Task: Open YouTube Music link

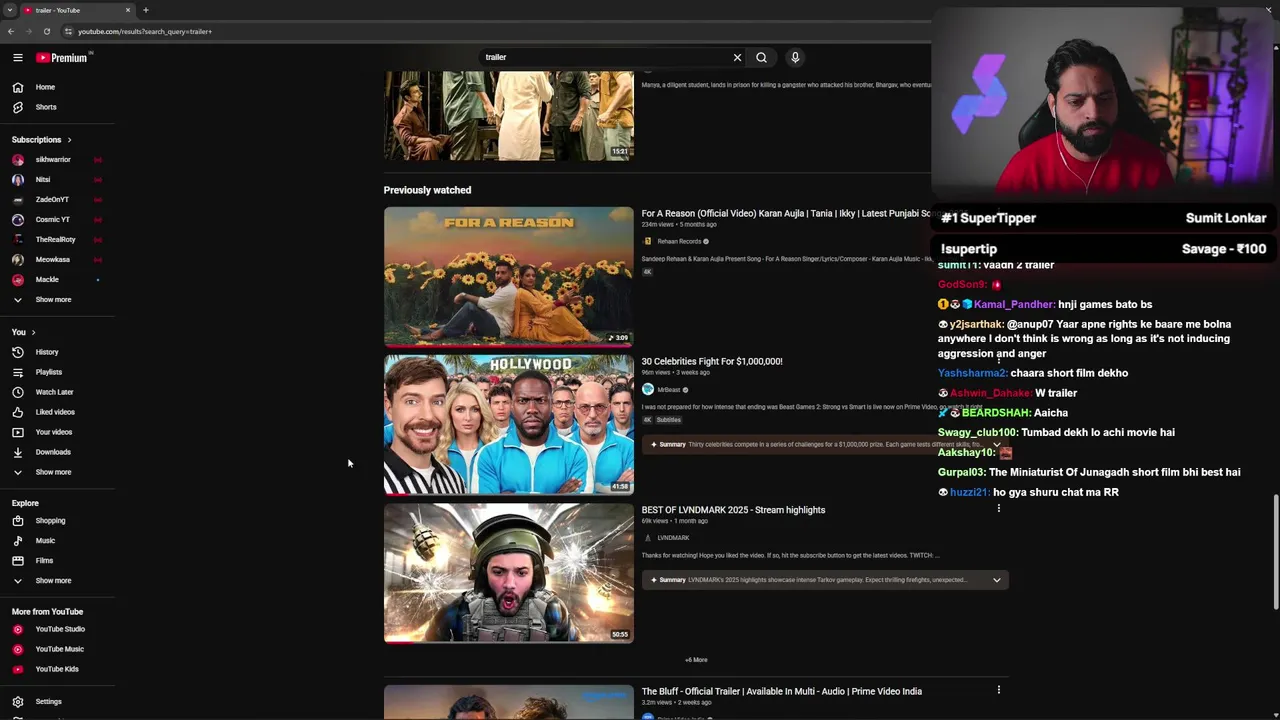Action: [x=58, y=649]
